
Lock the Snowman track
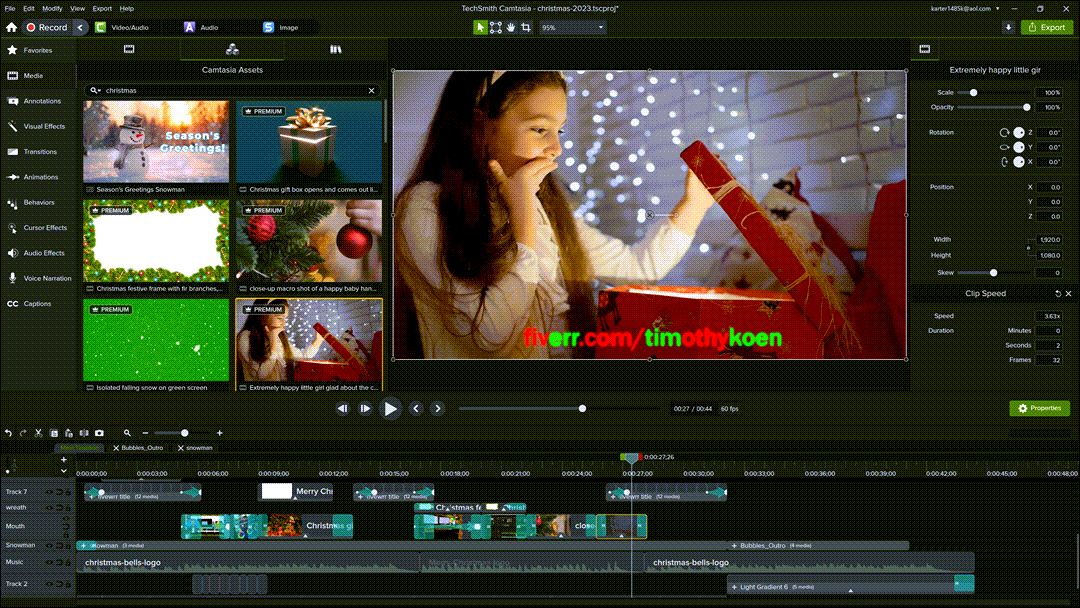[68, 545]
